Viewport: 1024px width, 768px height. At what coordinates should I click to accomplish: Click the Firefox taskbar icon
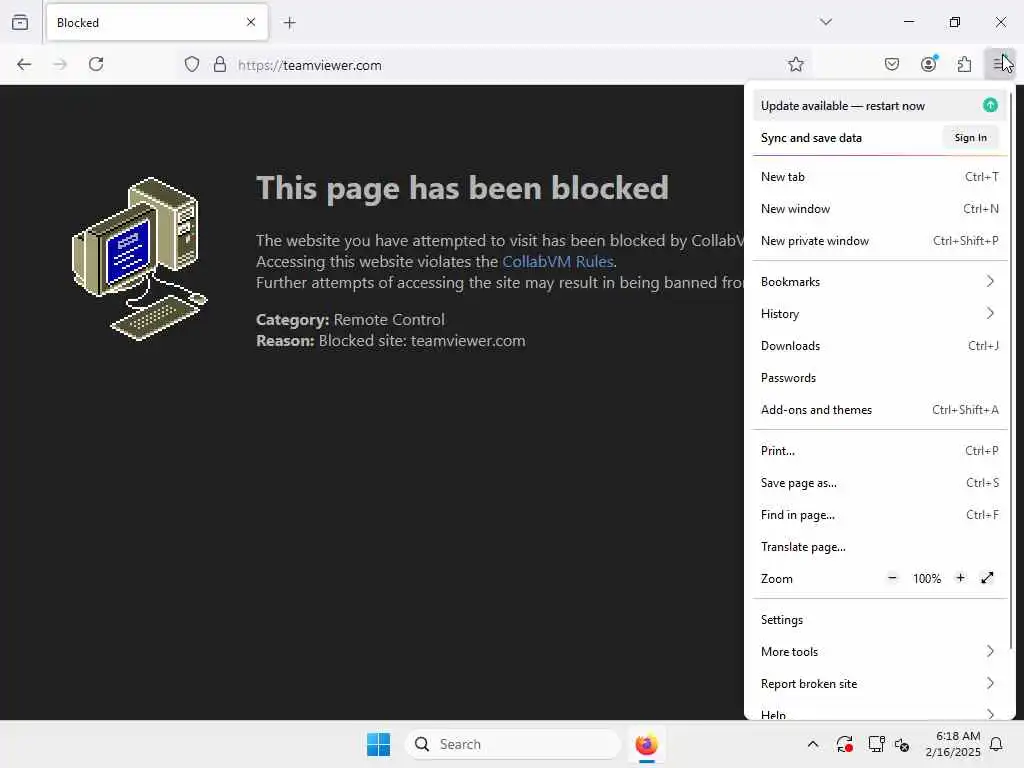[646, 744]
